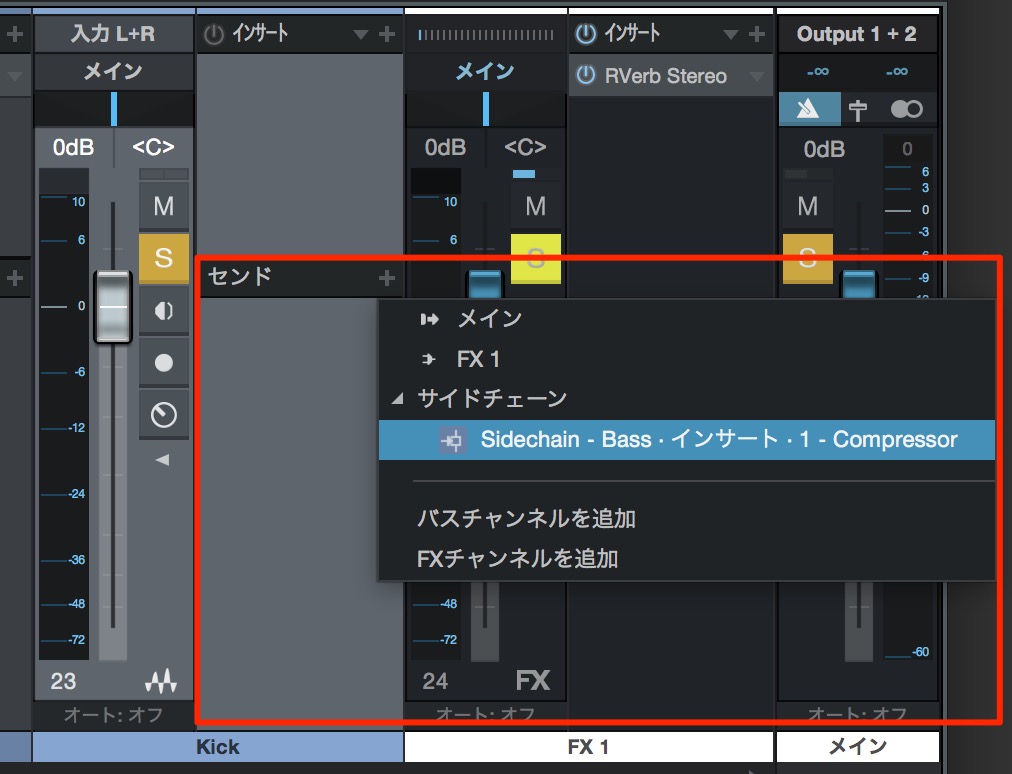Screen dimensions: 1012x774
Task: Choose Sidechain Bass Compressor entry
Action: [x=687, y=440]
